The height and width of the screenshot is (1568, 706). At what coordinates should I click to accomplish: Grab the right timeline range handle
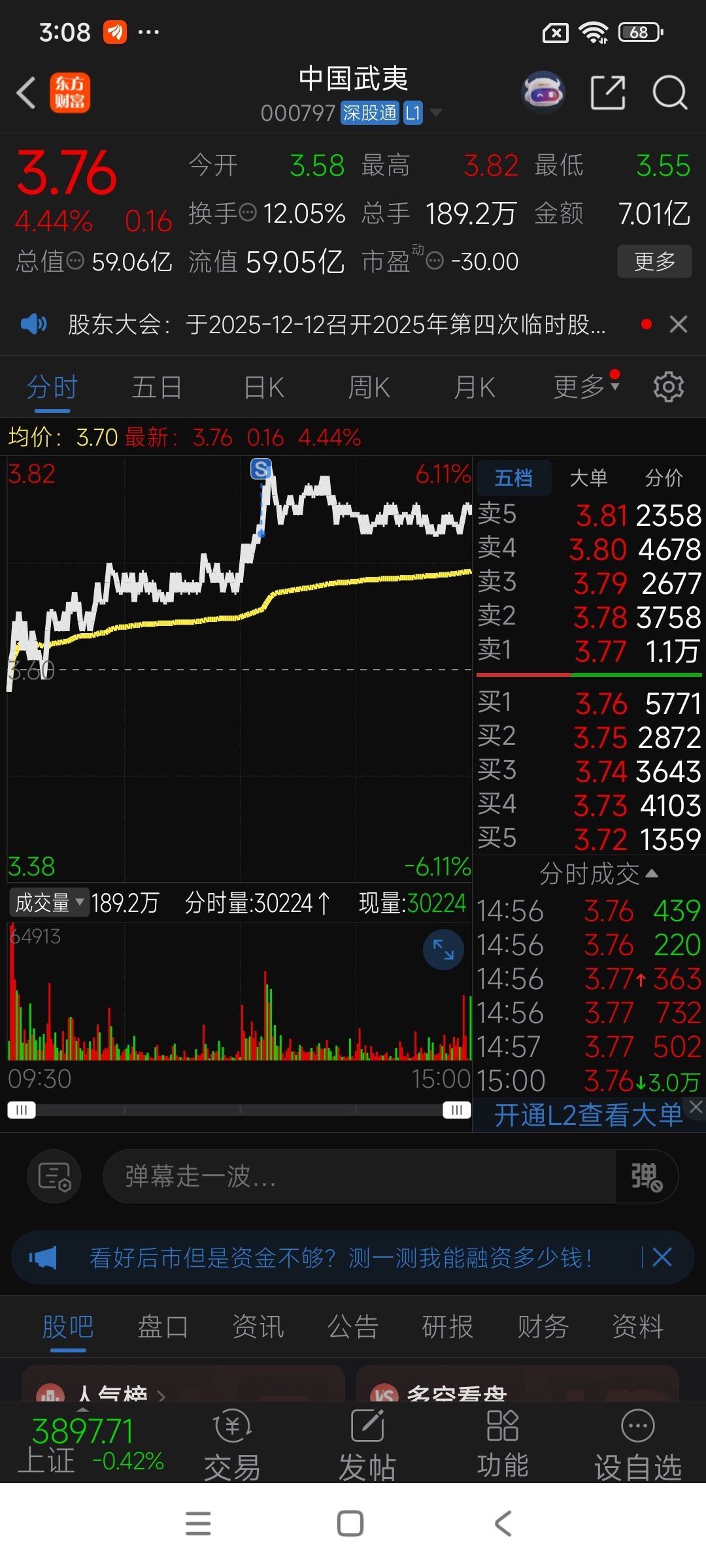(x=457, y=1110)
